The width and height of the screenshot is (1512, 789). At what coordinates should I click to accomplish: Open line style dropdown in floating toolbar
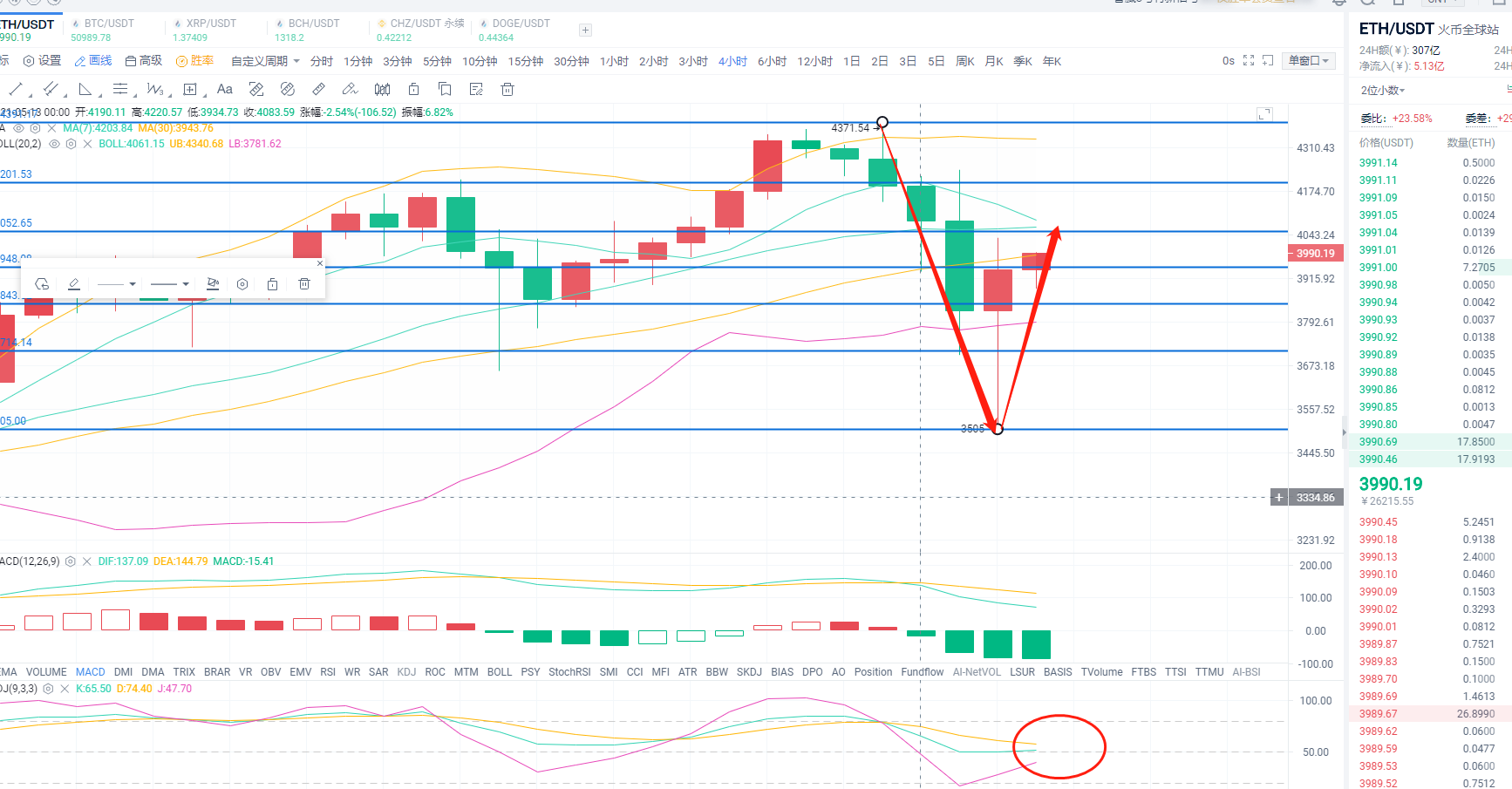[x=170, y=284]
